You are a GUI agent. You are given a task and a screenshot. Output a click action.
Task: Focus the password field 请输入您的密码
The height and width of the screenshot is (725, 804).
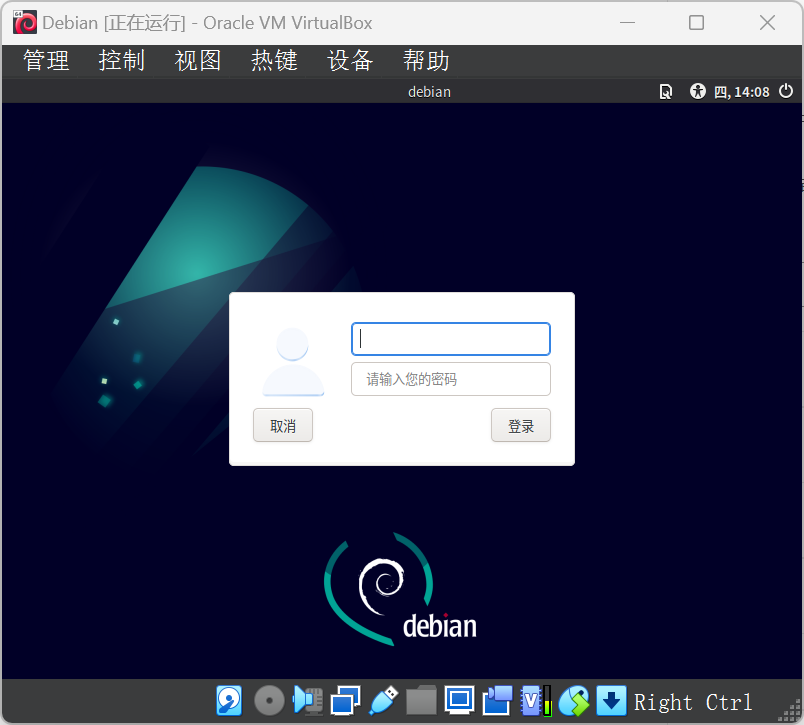tap(450, 380)
